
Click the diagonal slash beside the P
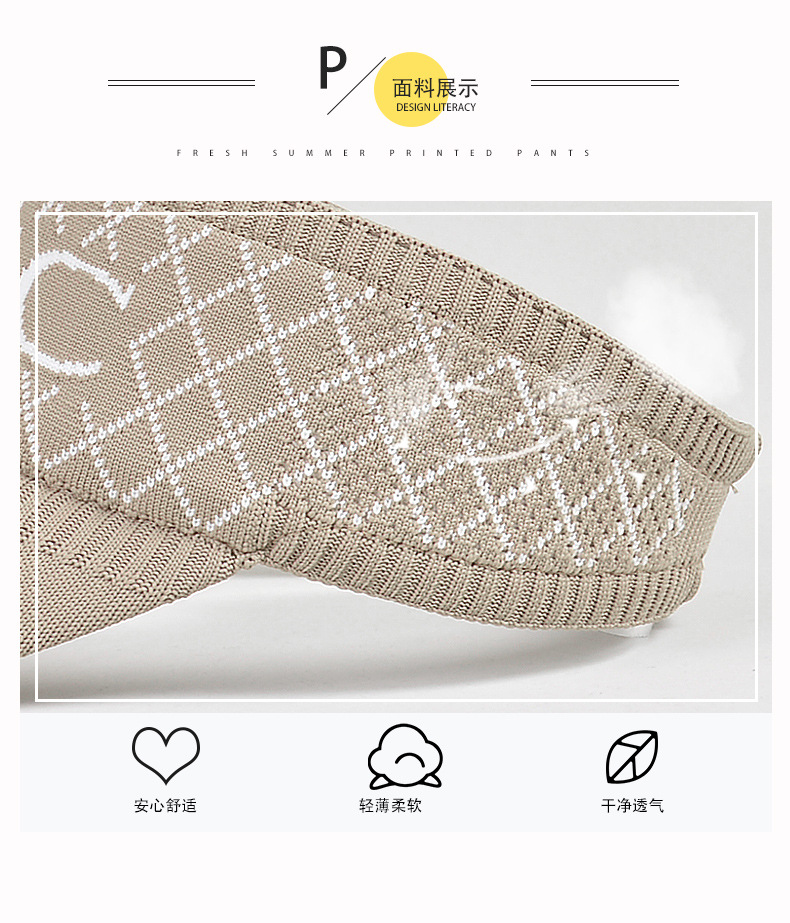coord(356,86)
